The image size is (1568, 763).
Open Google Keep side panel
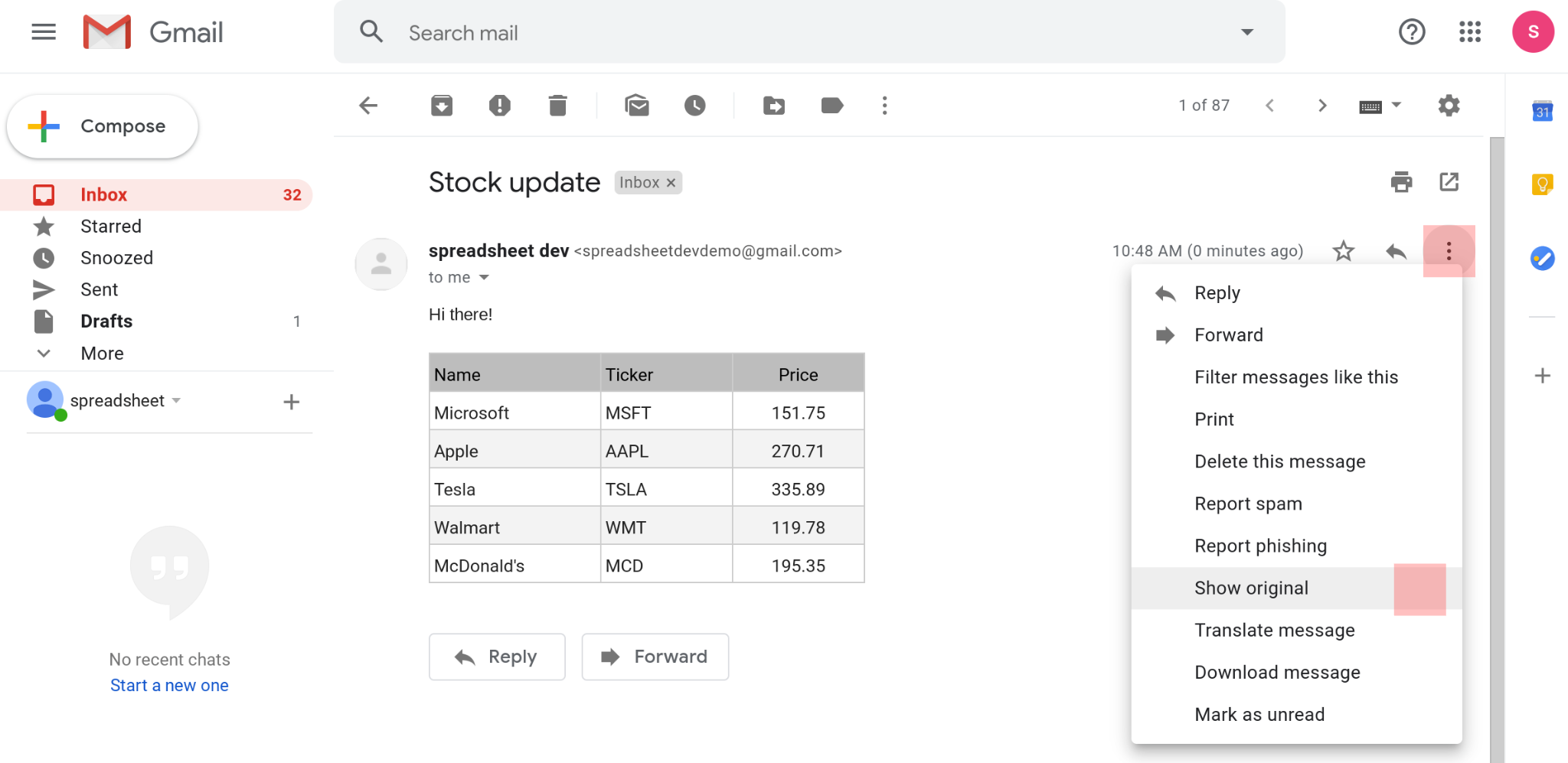click(x=1542, y=184)
